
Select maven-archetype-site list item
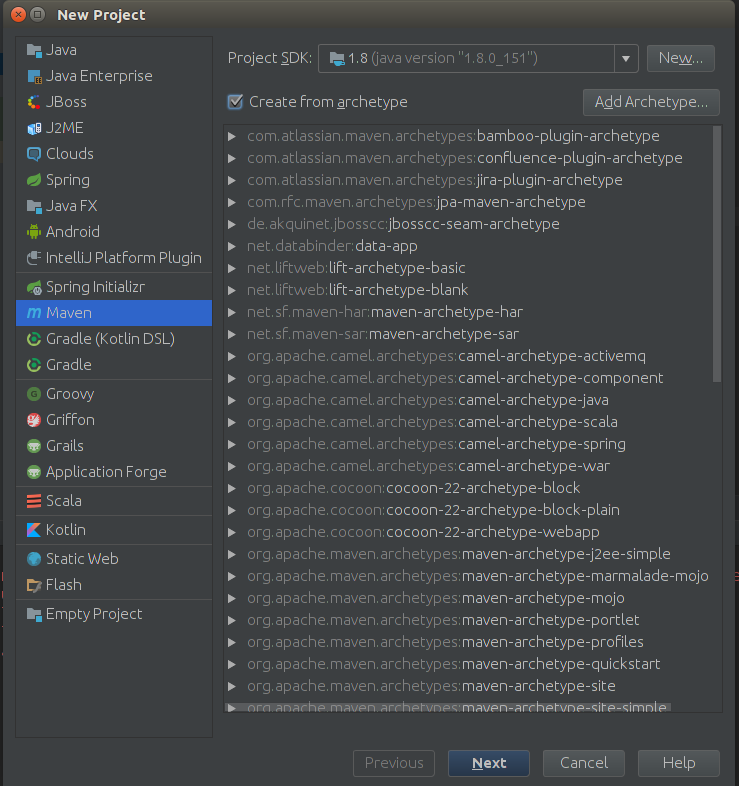point(431,686)
